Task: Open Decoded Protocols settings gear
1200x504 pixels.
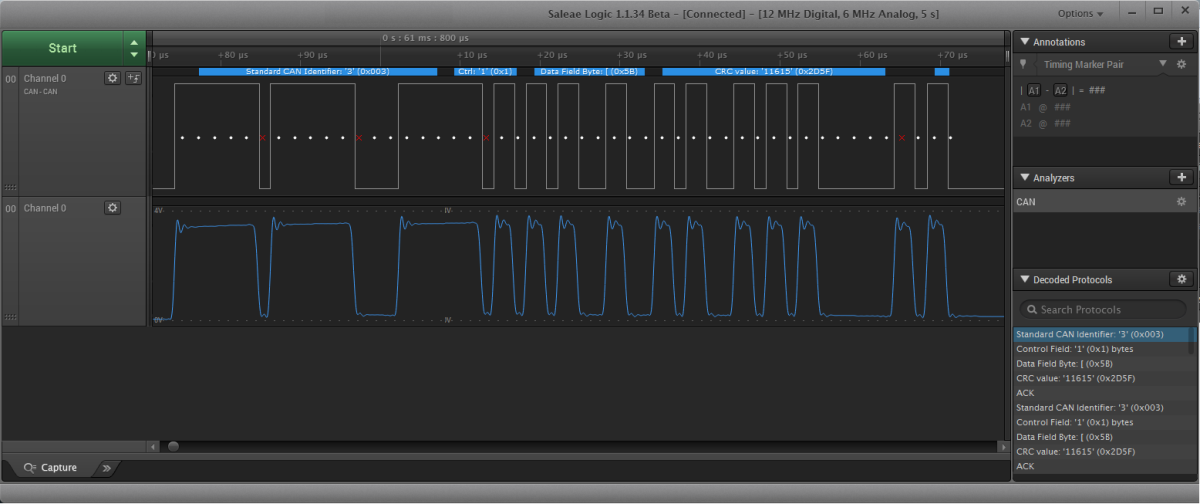Action: pos(1181,279)
